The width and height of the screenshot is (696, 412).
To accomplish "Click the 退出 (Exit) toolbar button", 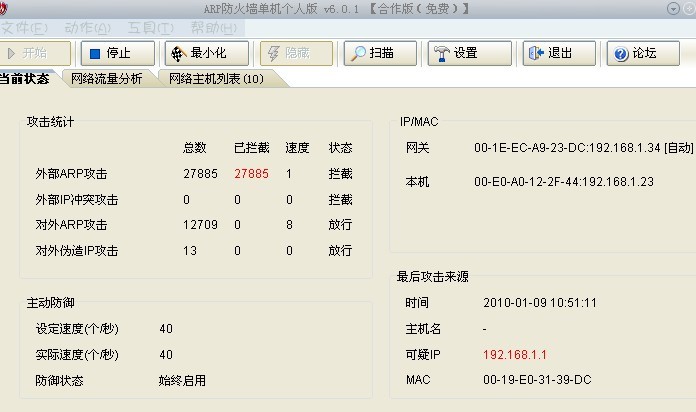I will [x=559, y=53].
